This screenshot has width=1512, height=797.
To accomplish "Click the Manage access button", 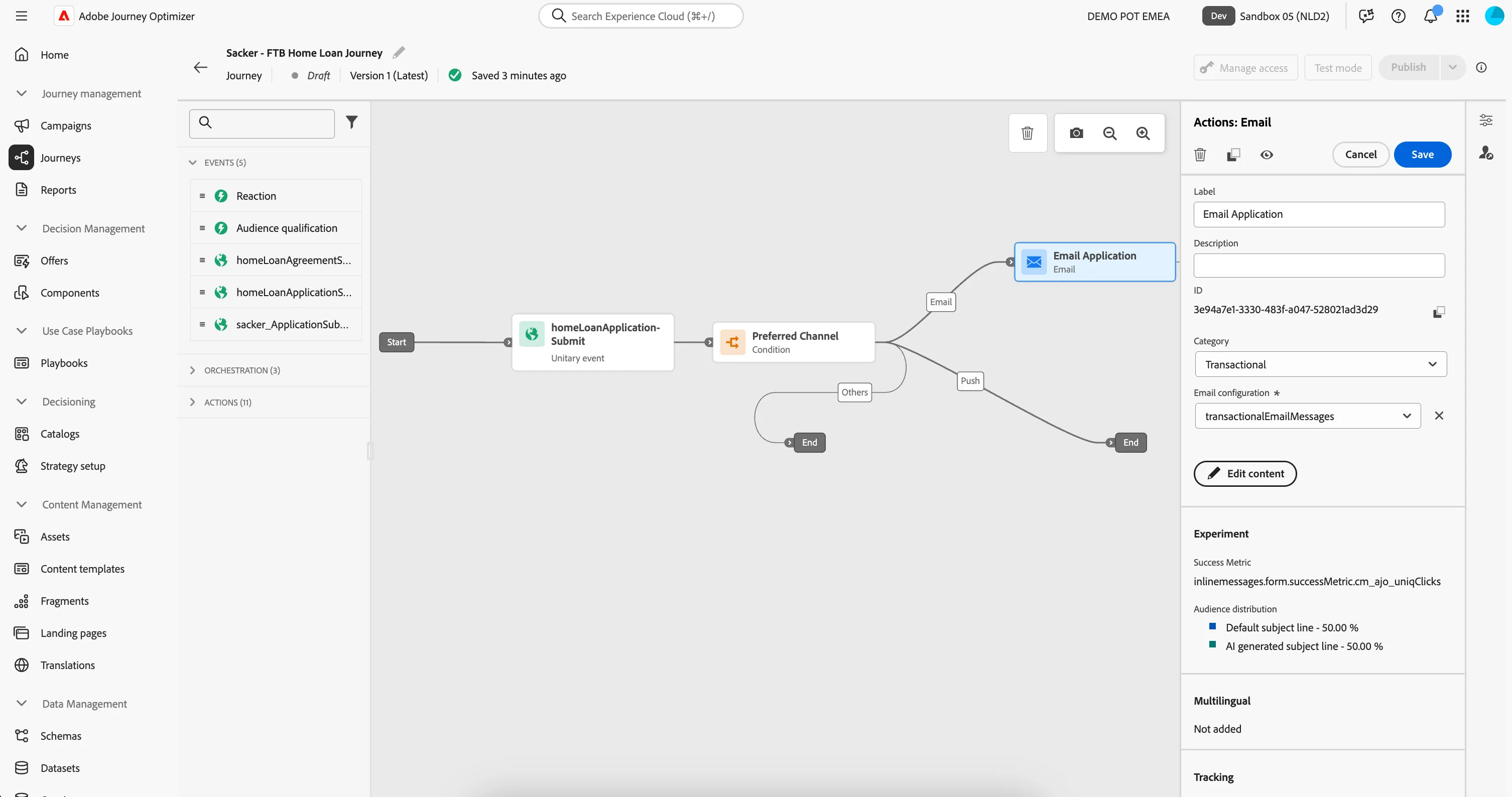I will 1245,68.
